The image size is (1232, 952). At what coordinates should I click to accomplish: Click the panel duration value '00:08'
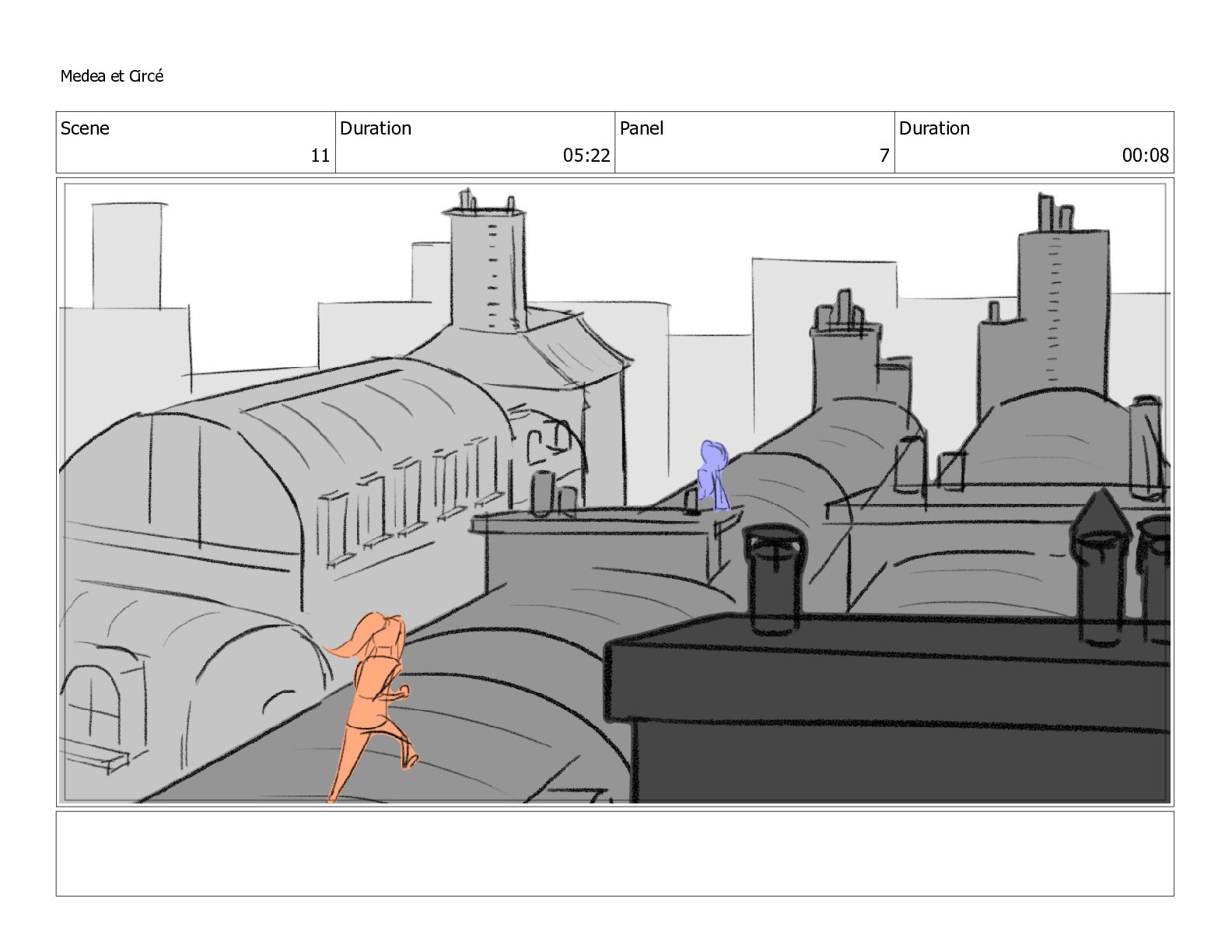click(x=1145, y=156)
